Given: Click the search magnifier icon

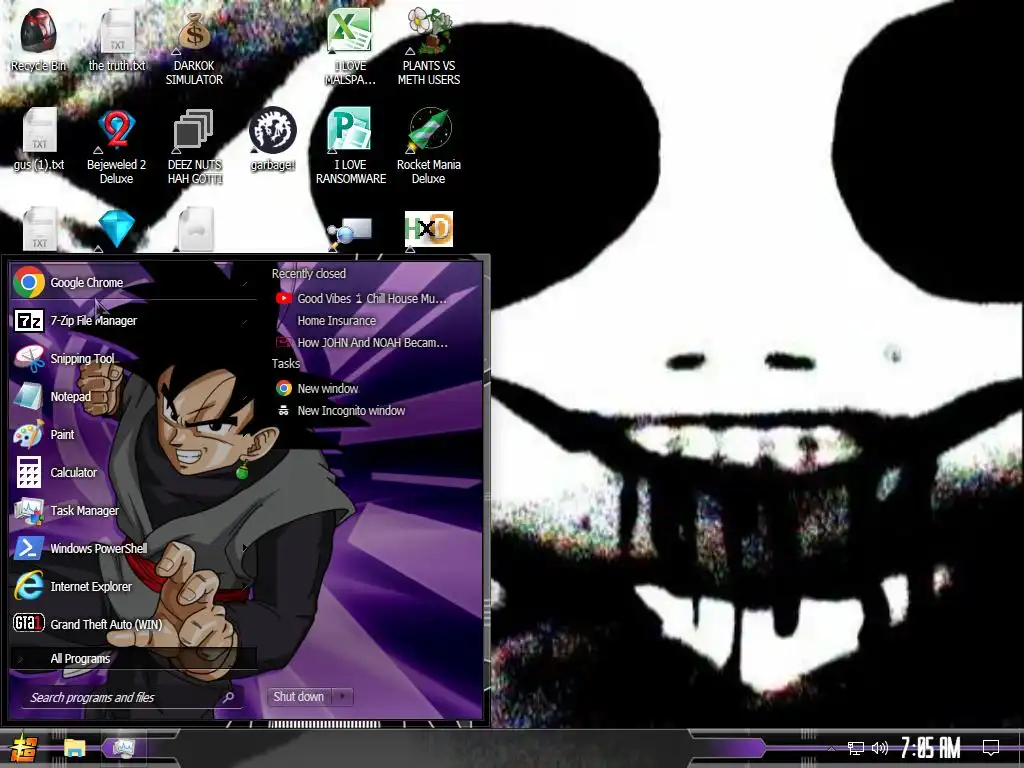Looking at the screenshot, I should (x=228, y=697).
